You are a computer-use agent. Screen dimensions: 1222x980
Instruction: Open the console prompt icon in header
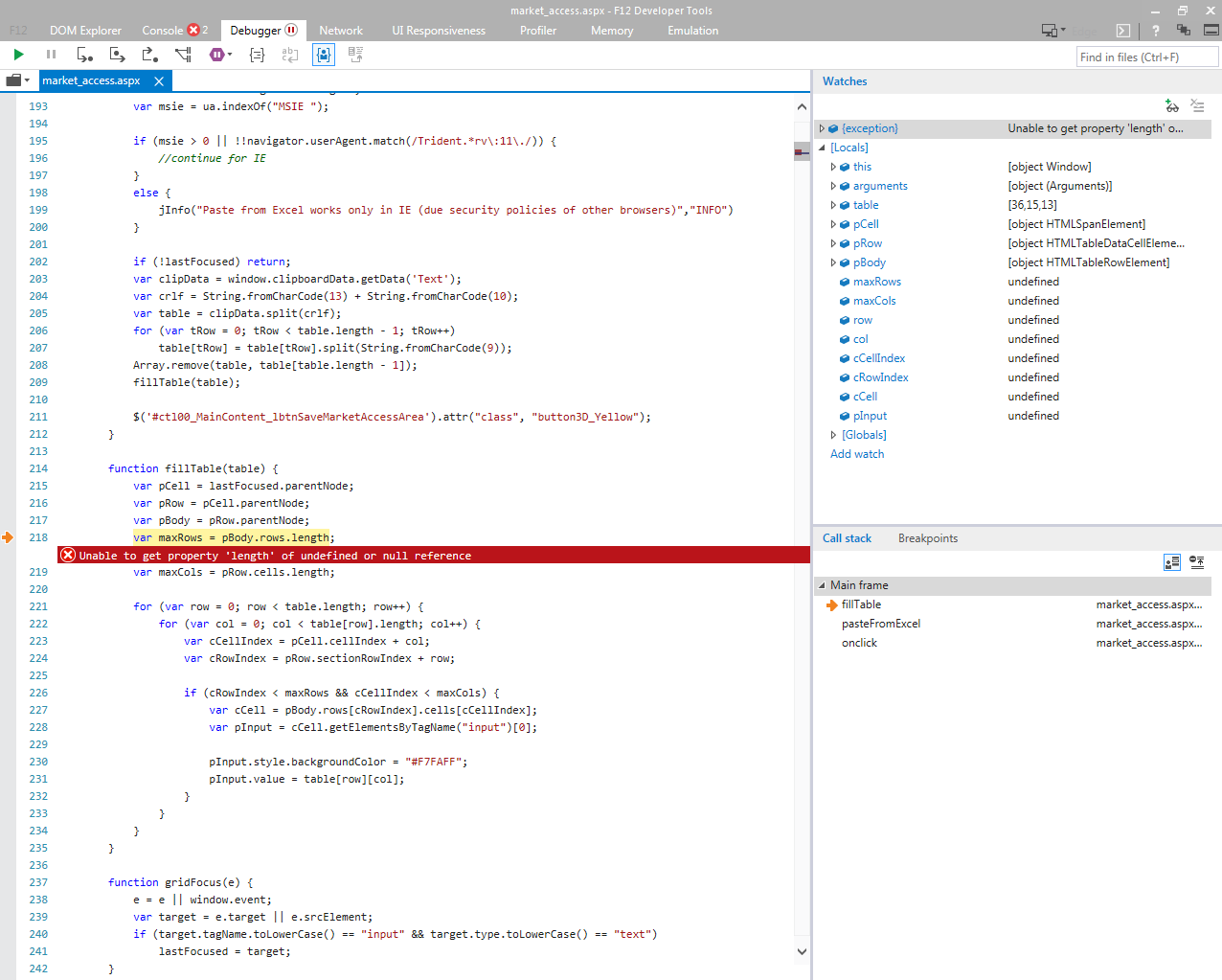click(1123, 31)
